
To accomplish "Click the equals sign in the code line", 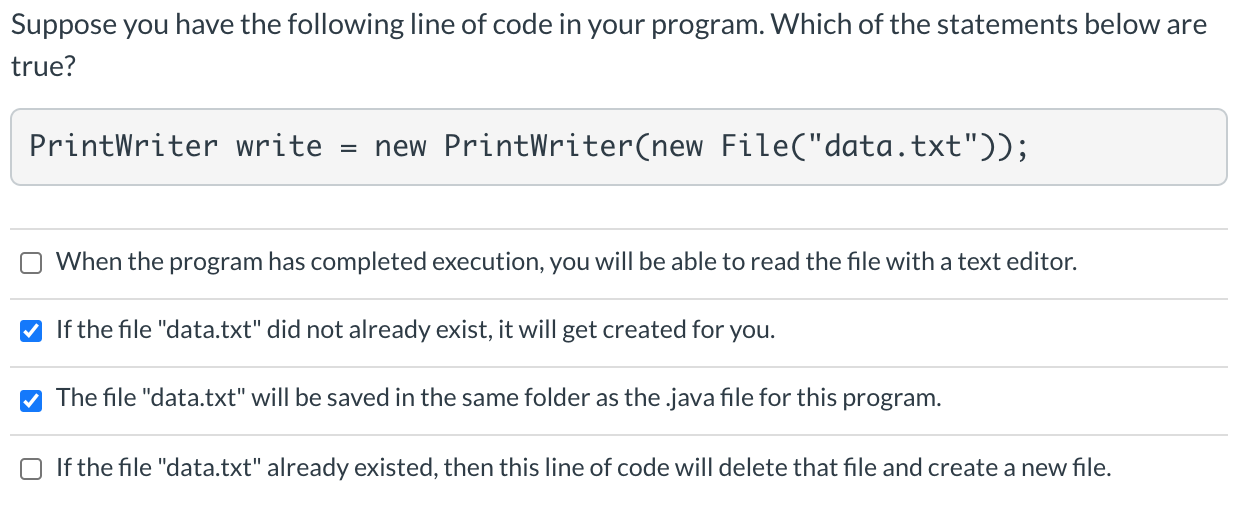I will click(x=349, y=148).
